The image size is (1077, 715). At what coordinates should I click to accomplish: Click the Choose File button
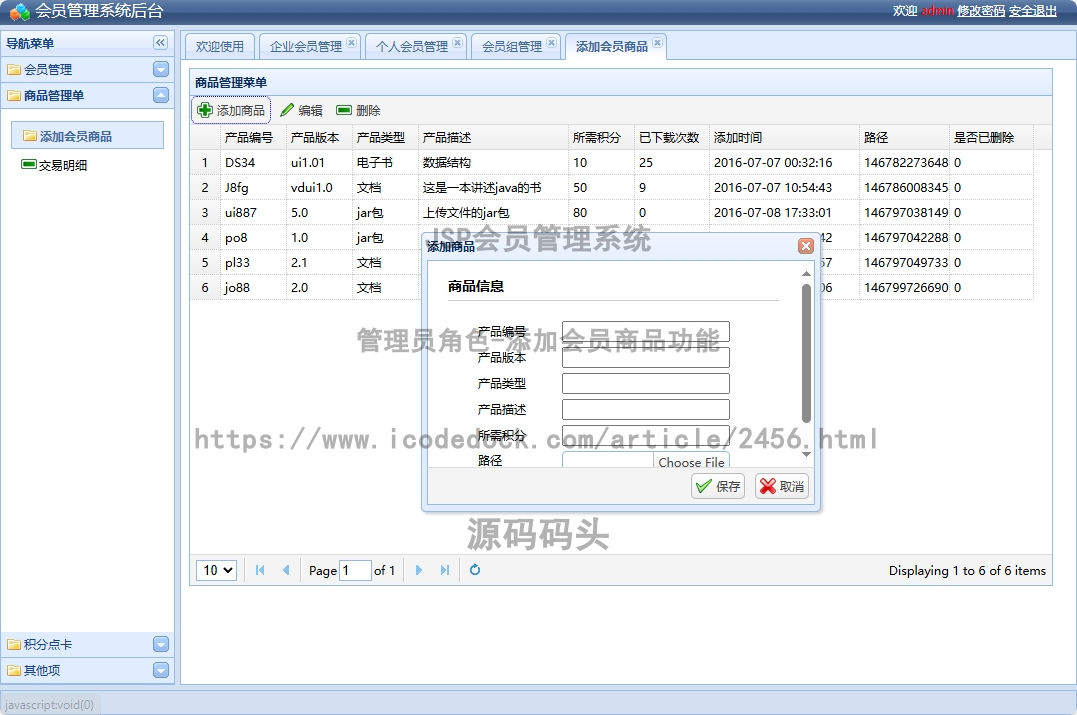[691, 461]
